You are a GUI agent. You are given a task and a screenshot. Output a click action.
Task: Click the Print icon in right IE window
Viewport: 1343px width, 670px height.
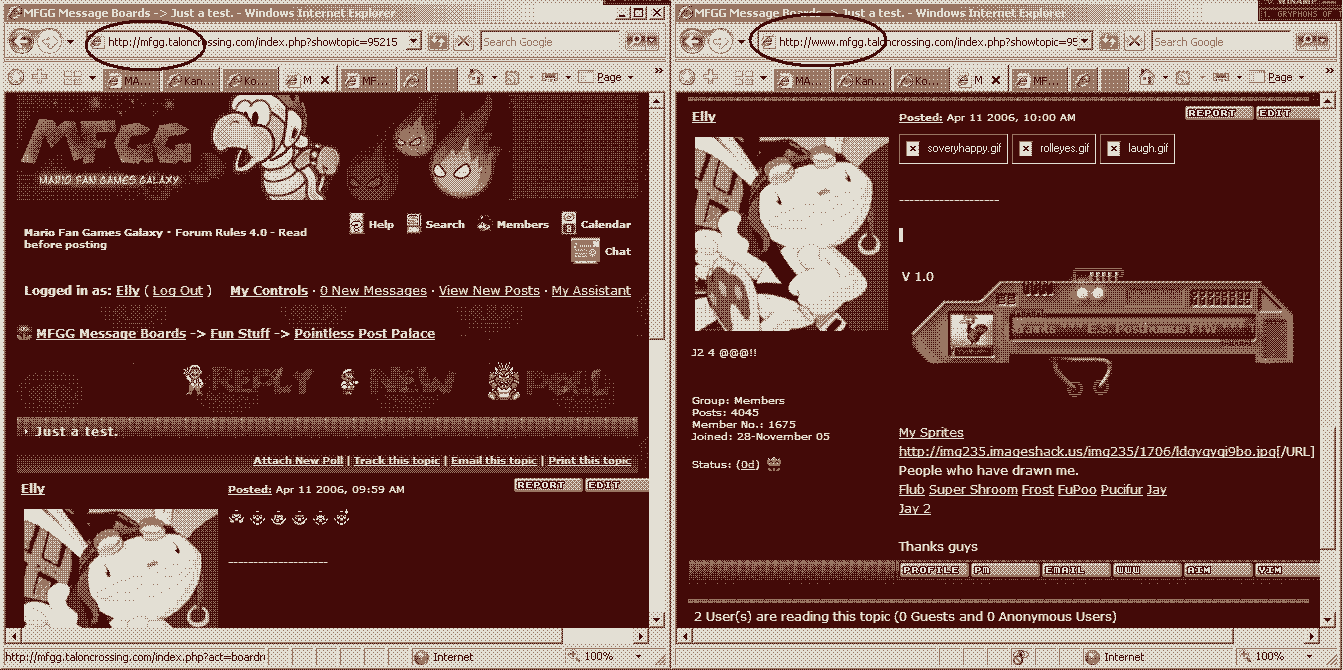coord(1223,77)
